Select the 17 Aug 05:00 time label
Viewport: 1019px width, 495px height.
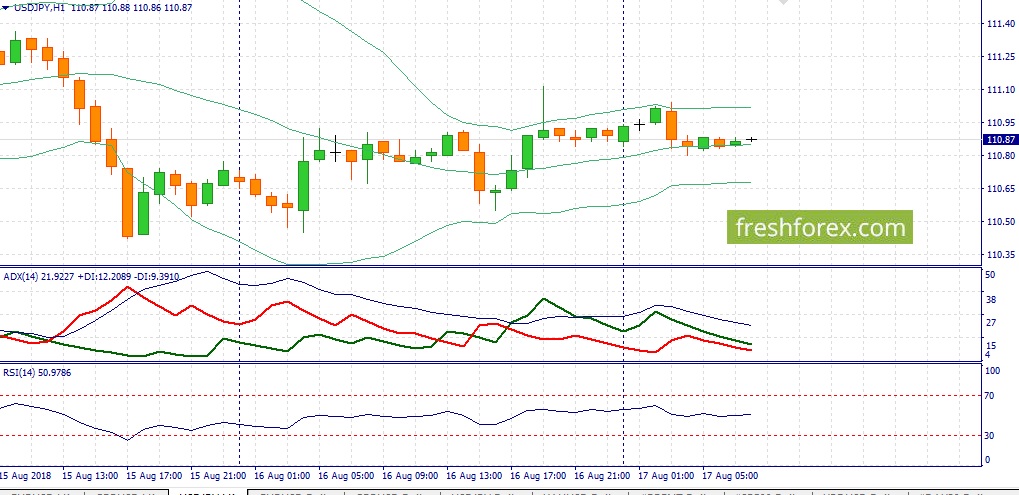coord(730,476)
